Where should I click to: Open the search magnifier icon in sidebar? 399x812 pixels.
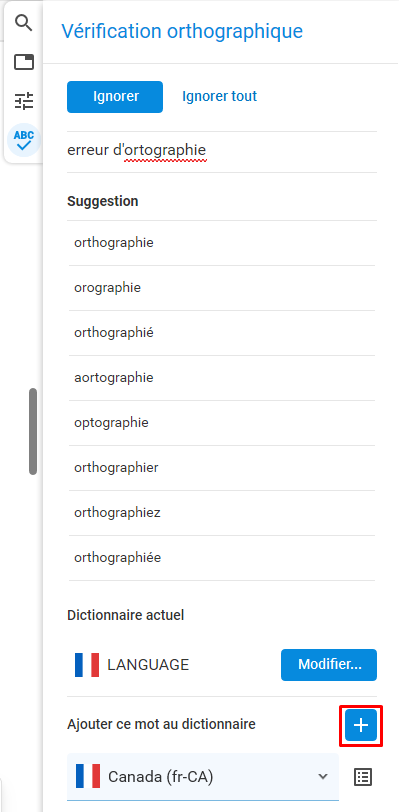point(24,23)
